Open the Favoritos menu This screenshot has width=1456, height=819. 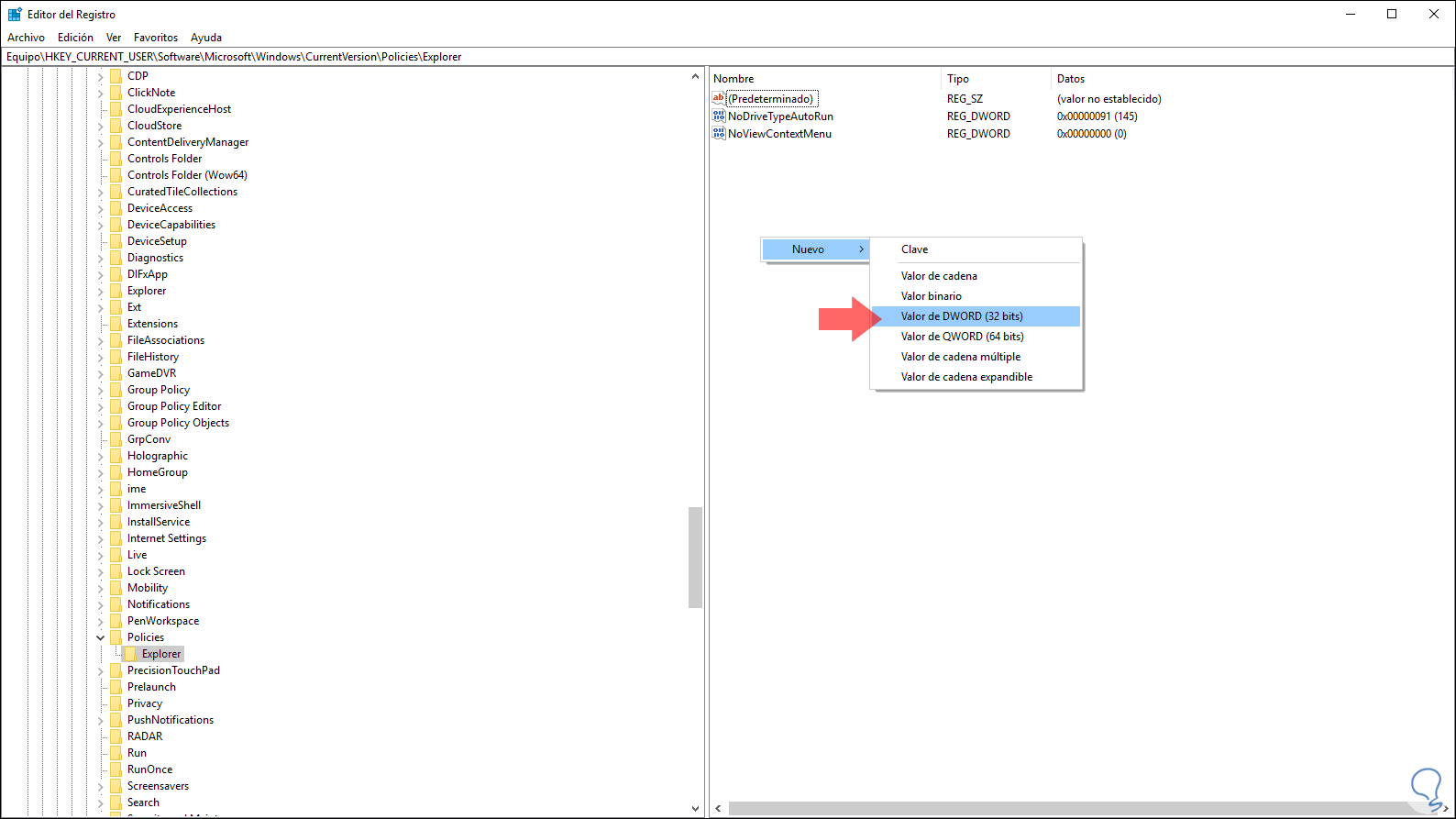coord(156,38)
